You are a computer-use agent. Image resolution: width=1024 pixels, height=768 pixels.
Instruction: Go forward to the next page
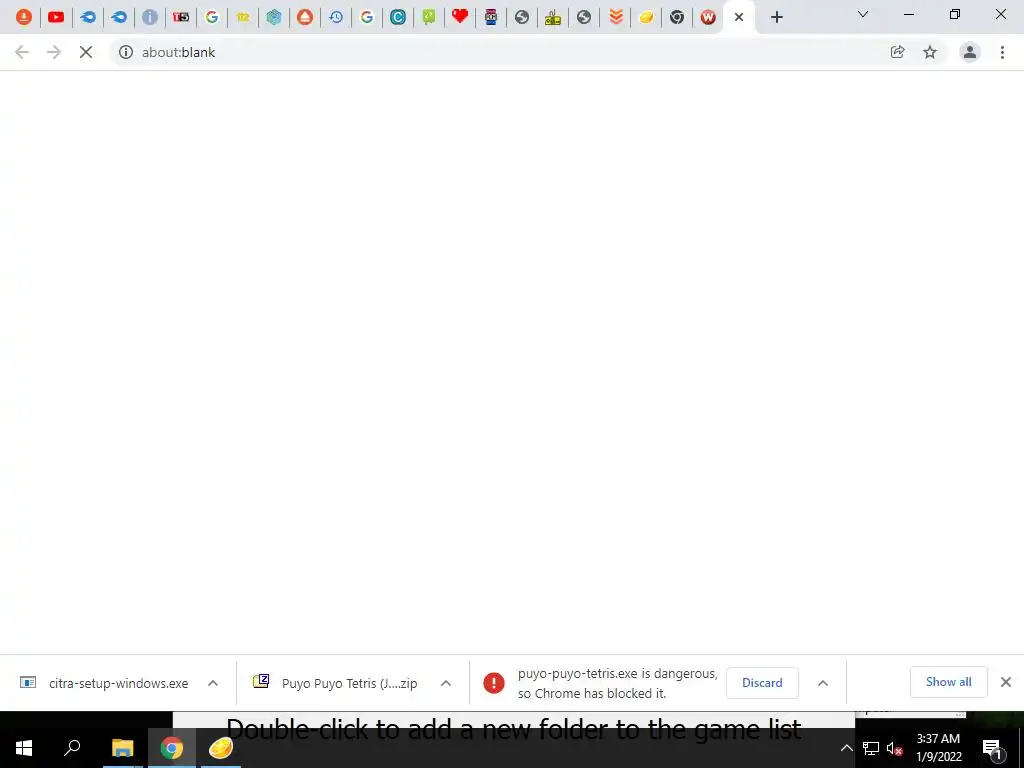(54, 52)
